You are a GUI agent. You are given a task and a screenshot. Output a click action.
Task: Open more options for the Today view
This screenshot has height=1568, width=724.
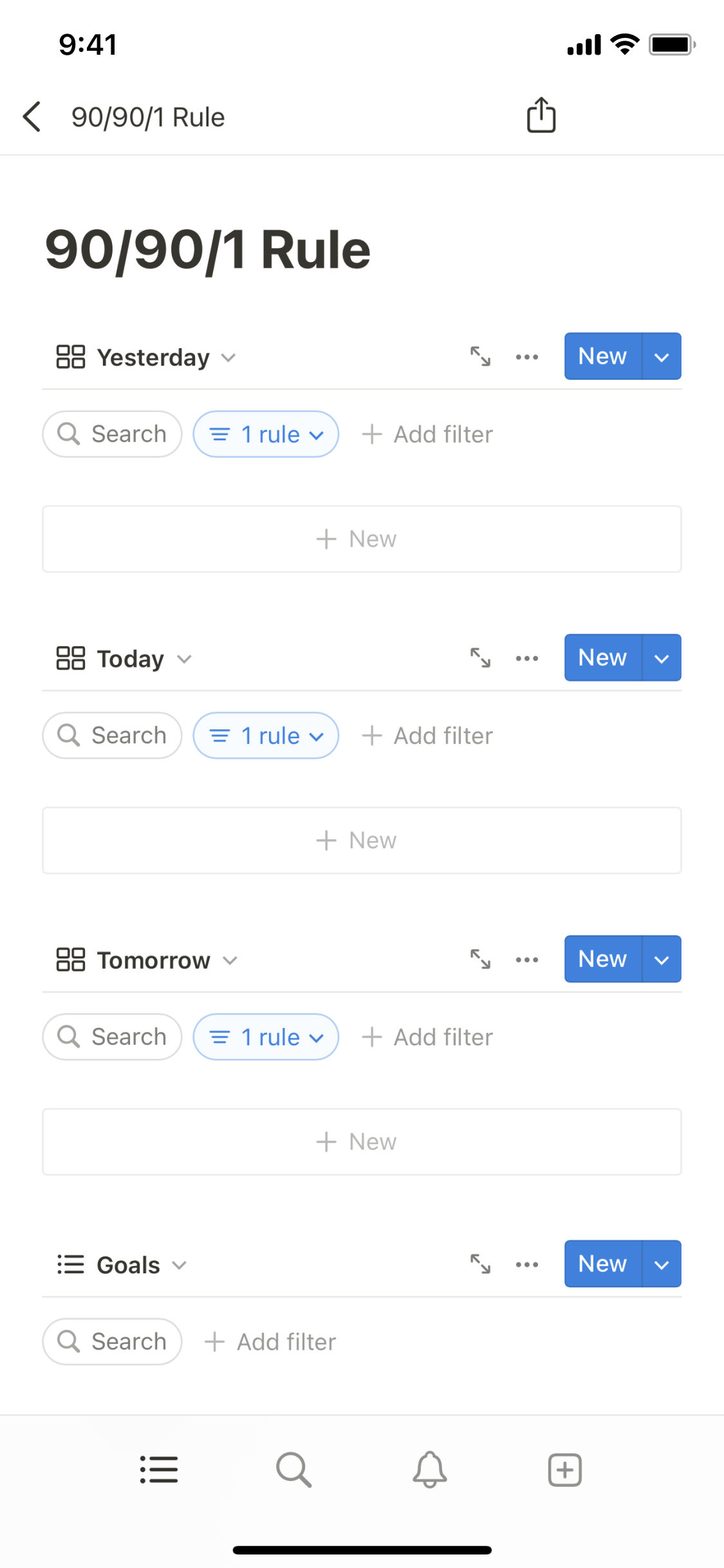coord(527,658)
